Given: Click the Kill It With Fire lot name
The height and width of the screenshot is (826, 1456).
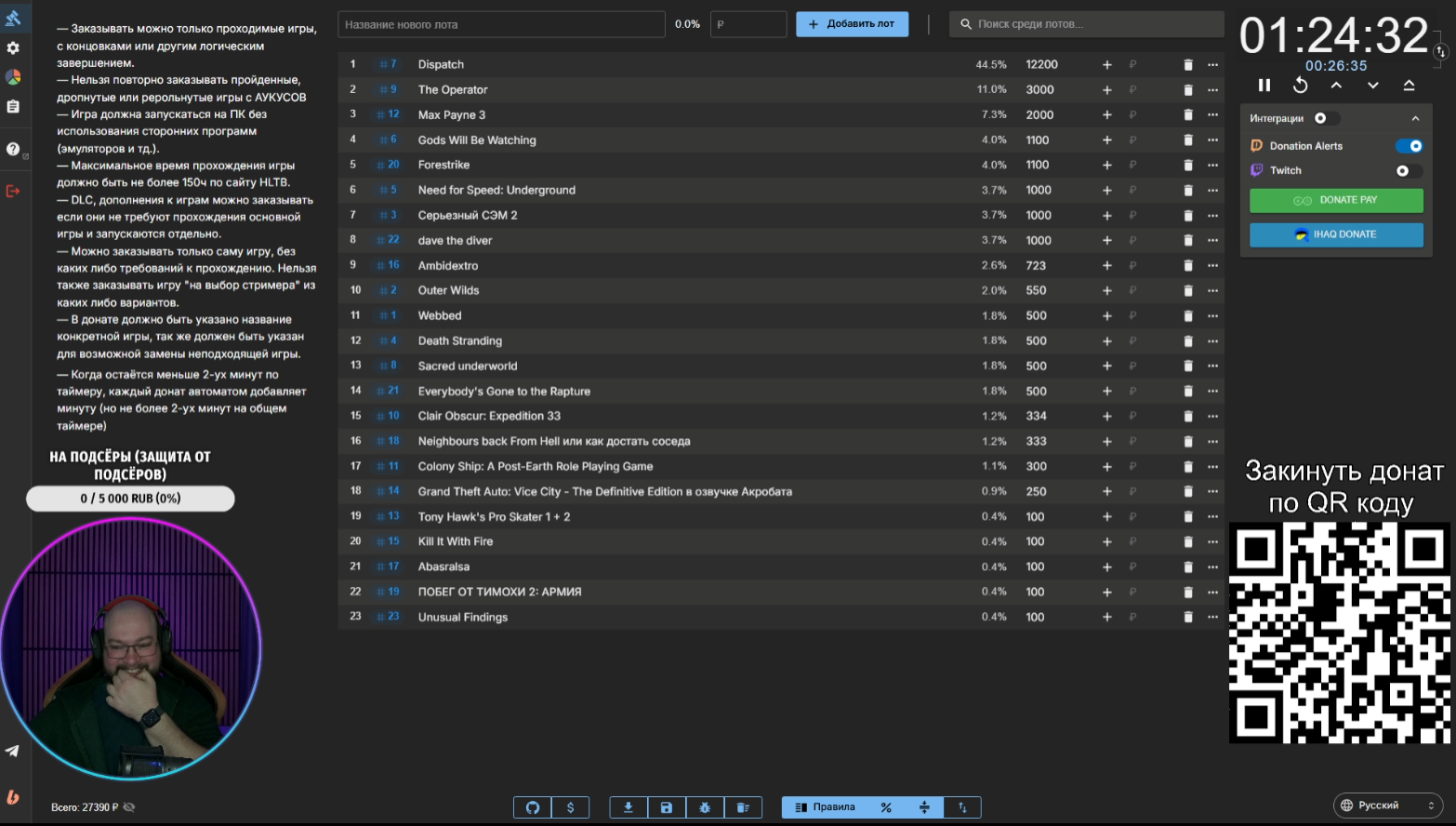Looking at the screenshot, I should 456,542.
